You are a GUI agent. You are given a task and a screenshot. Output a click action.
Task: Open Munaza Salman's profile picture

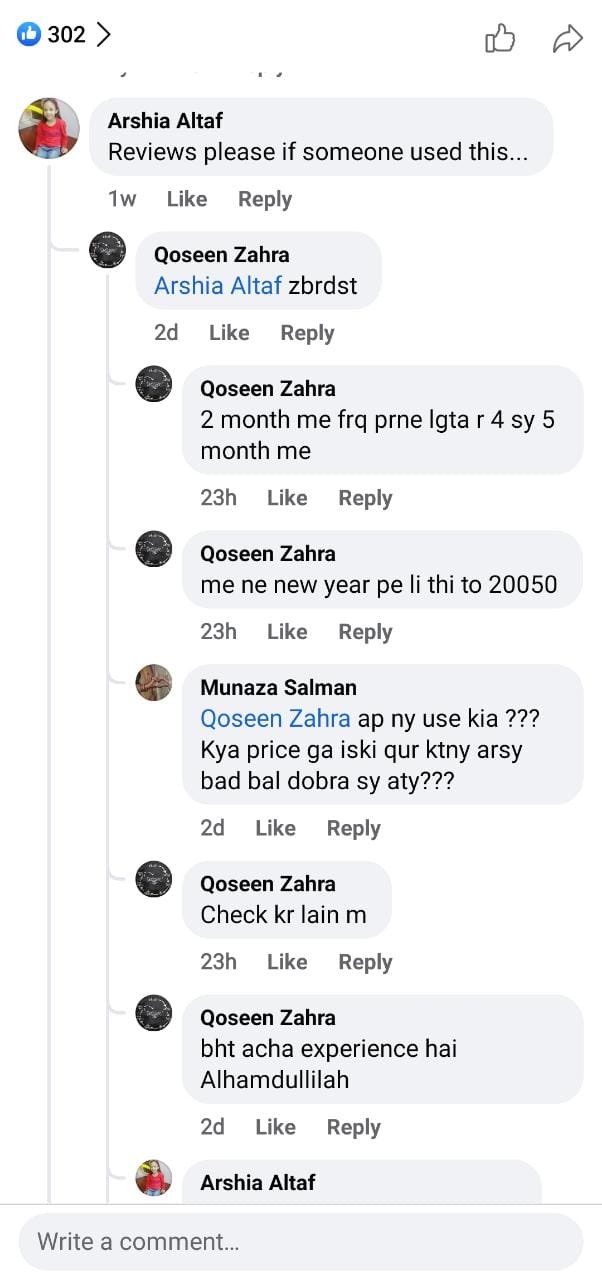click(x=153, y=682)
